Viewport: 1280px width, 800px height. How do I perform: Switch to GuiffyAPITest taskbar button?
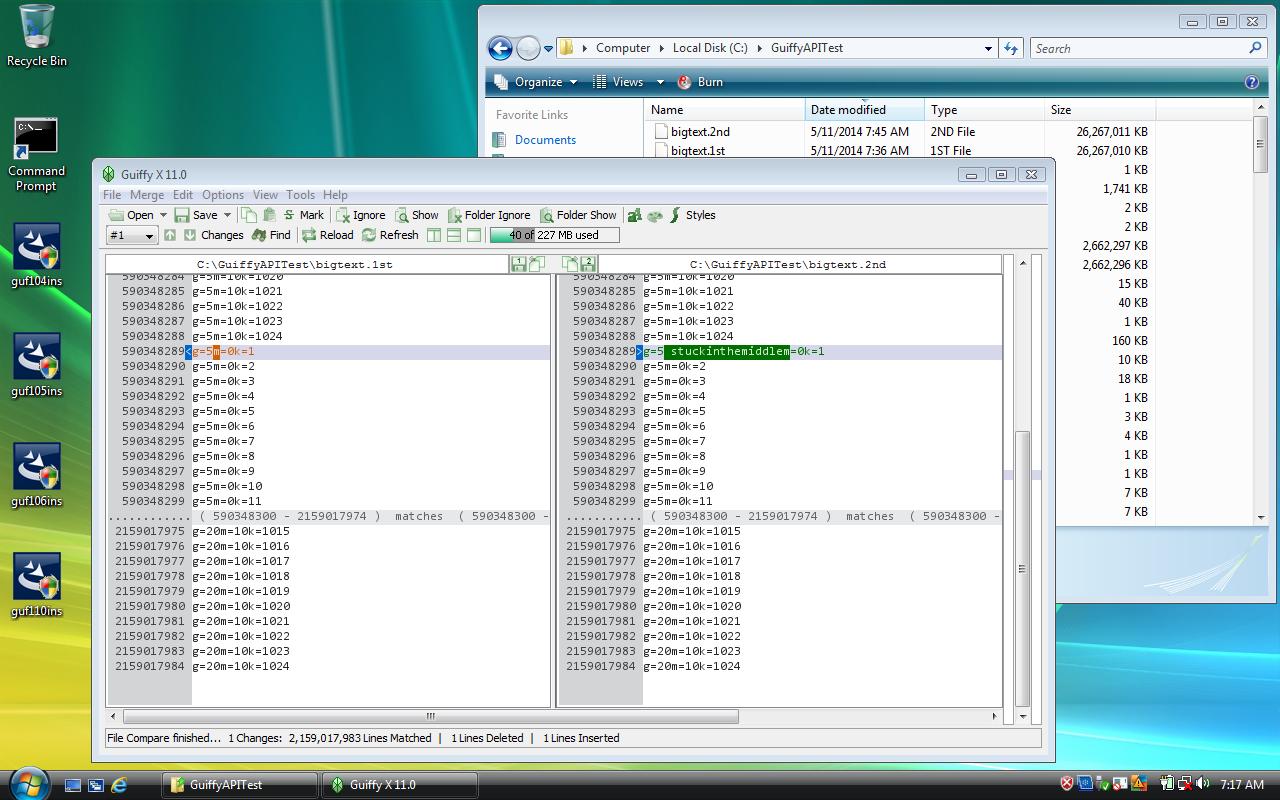coord(240,785)
